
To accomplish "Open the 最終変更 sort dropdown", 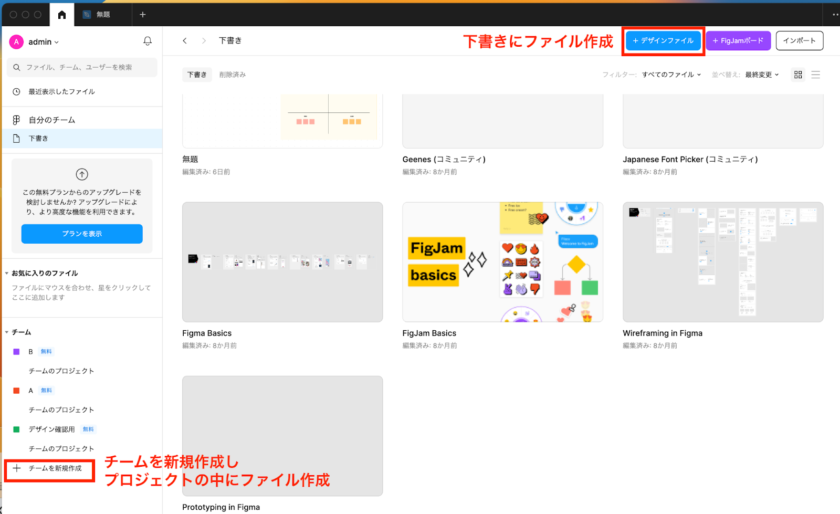I will click(x=761, y=75).
